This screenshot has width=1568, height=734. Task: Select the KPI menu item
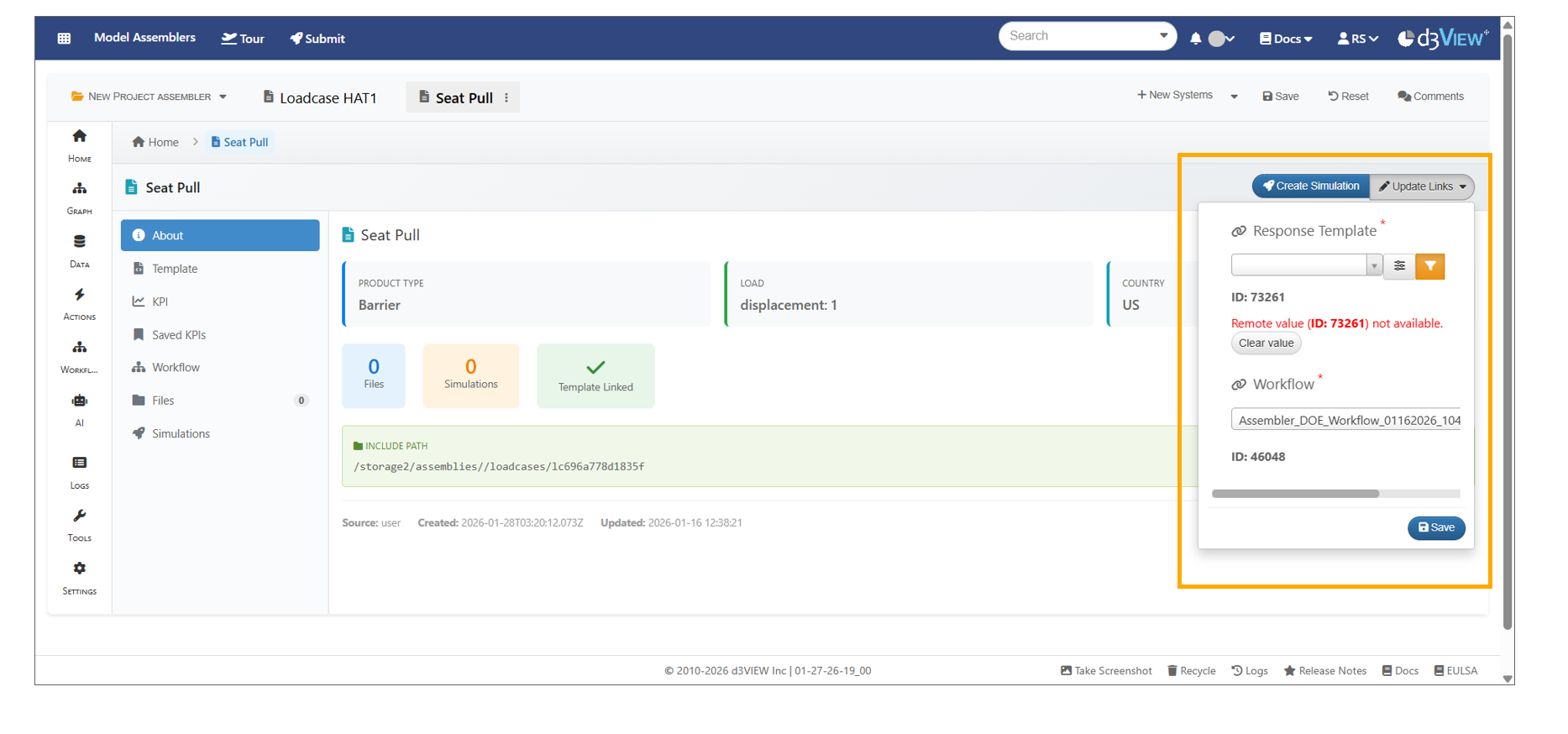[x=160, y=301]
